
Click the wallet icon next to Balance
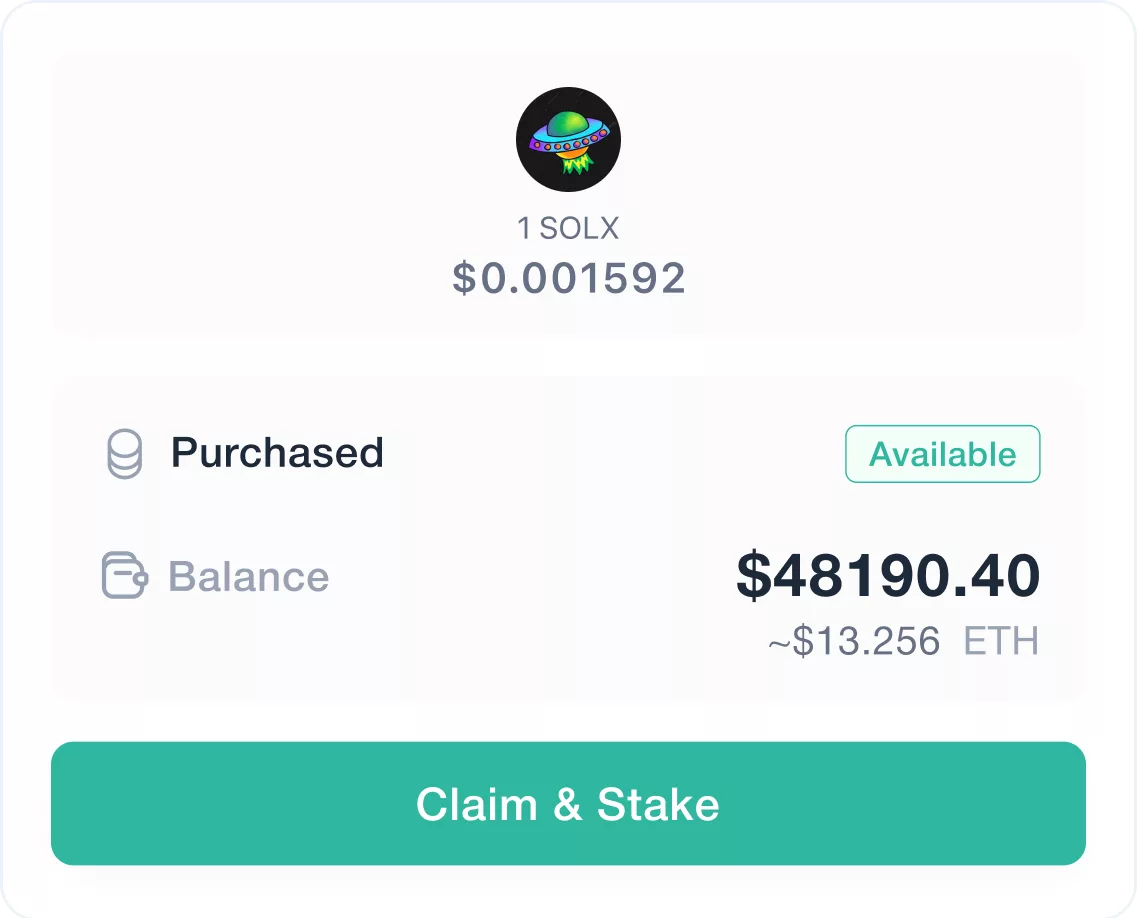click(123, 577)
